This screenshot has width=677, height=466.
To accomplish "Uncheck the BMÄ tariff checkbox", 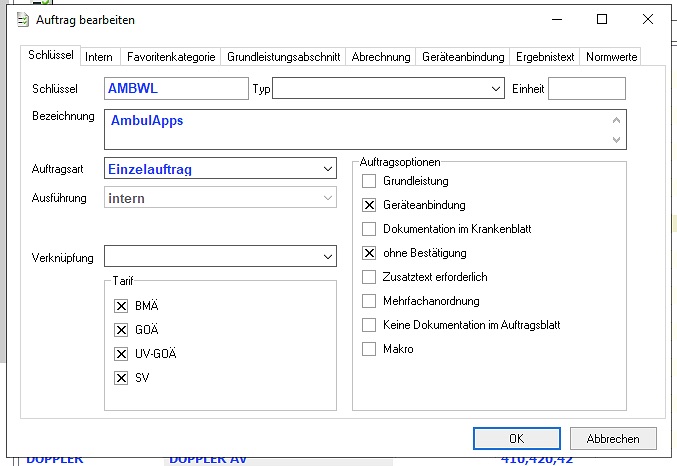I will click(122, 306).
